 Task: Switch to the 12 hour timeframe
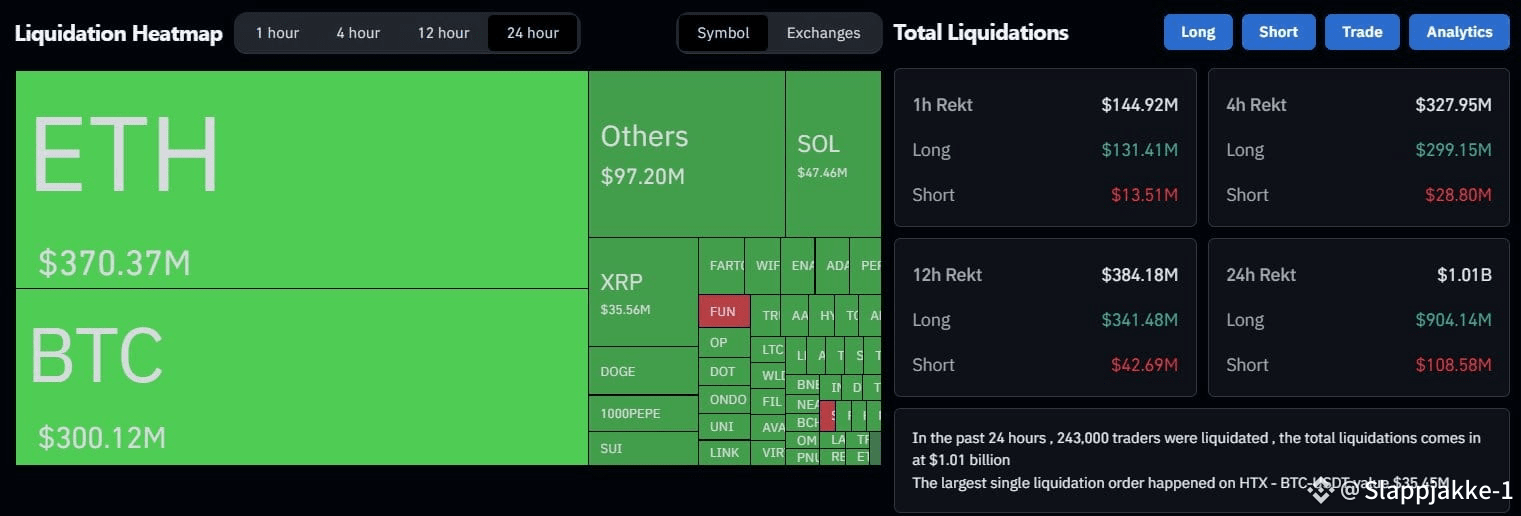click(443, 33)
